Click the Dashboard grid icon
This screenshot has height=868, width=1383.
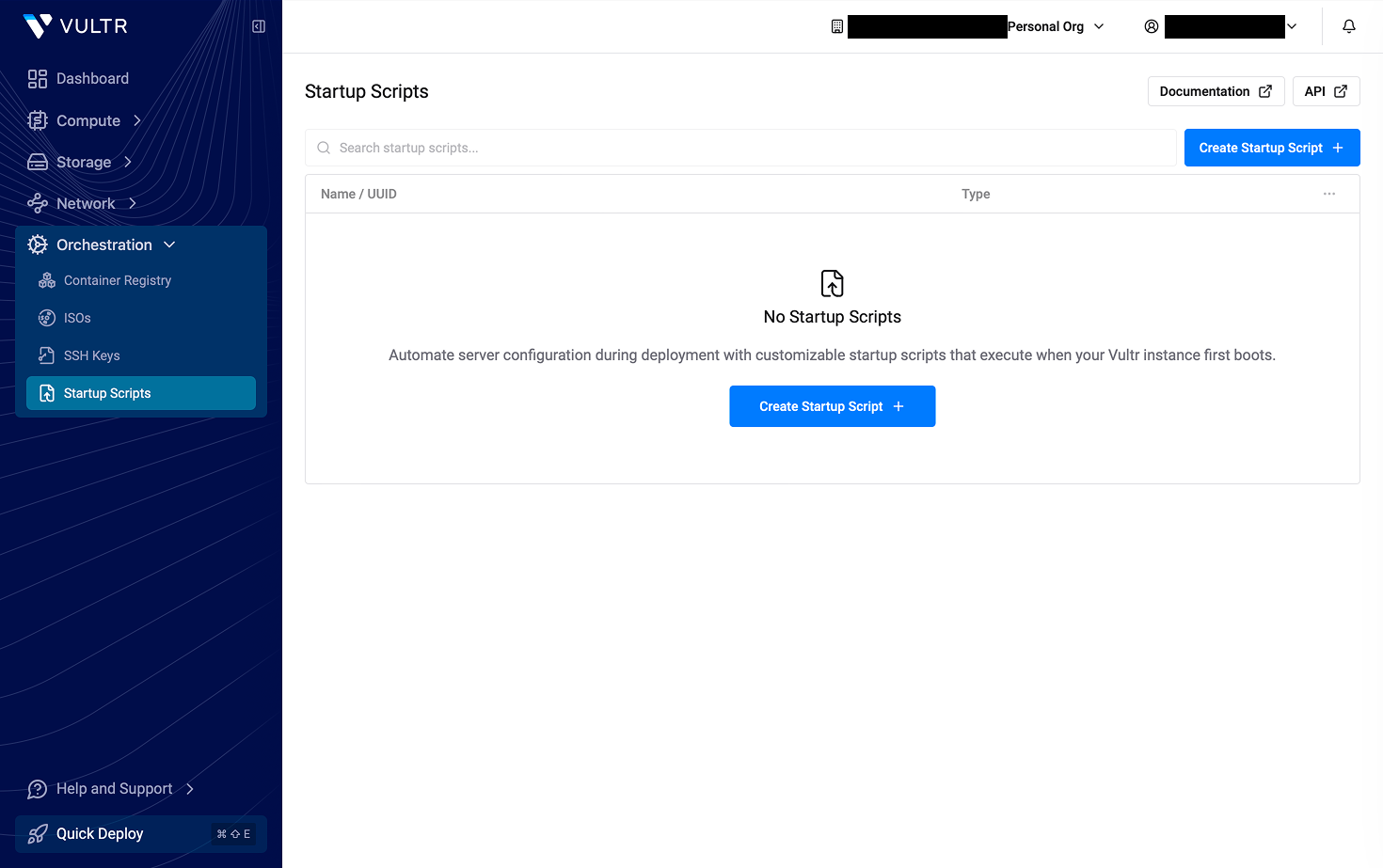pos(38,79)
